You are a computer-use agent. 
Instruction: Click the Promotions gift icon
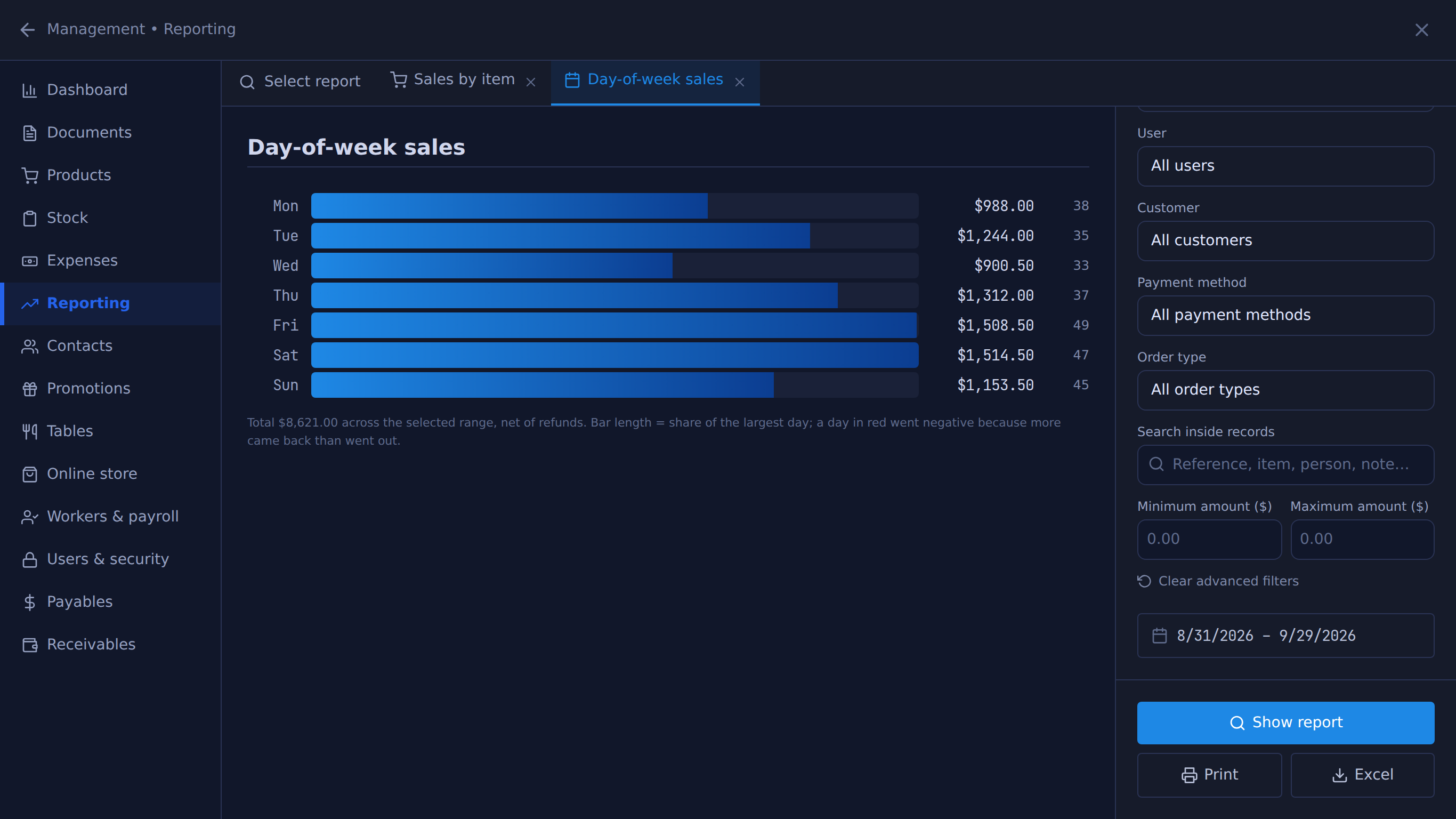pos(29,389)
